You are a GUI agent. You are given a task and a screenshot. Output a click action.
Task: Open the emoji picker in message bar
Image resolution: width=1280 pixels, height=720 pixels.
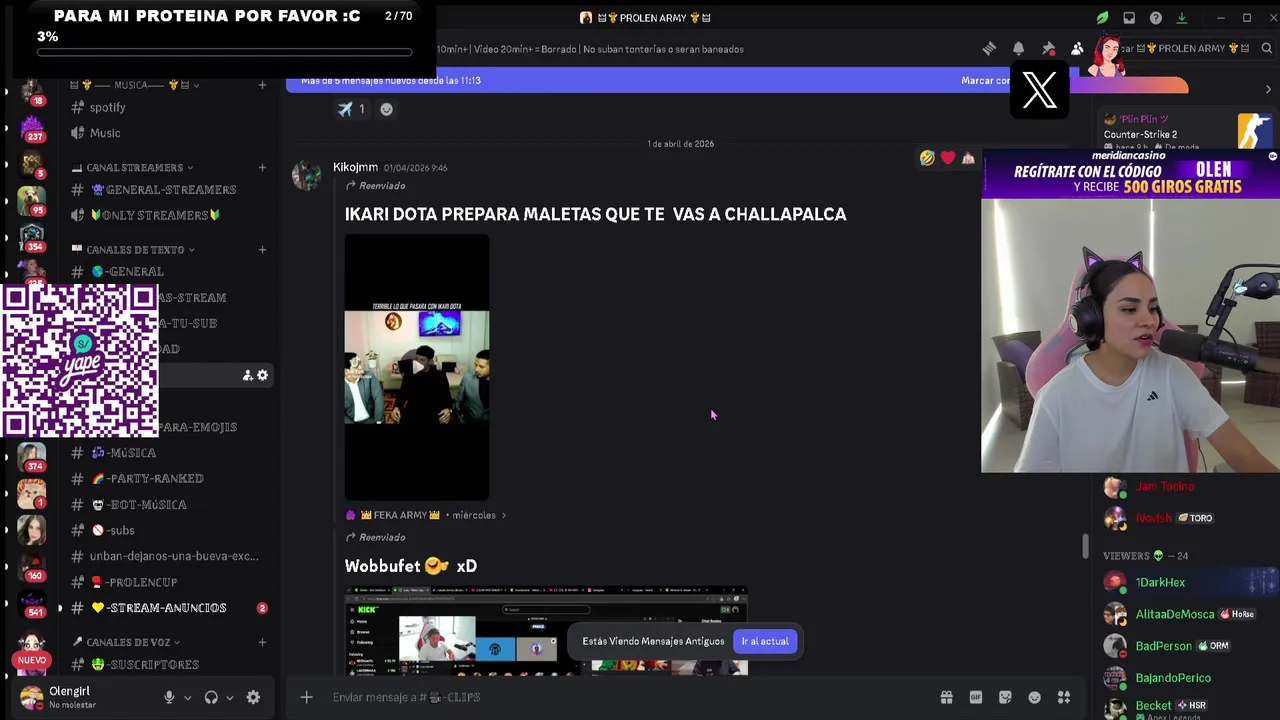coord(1035,697)
